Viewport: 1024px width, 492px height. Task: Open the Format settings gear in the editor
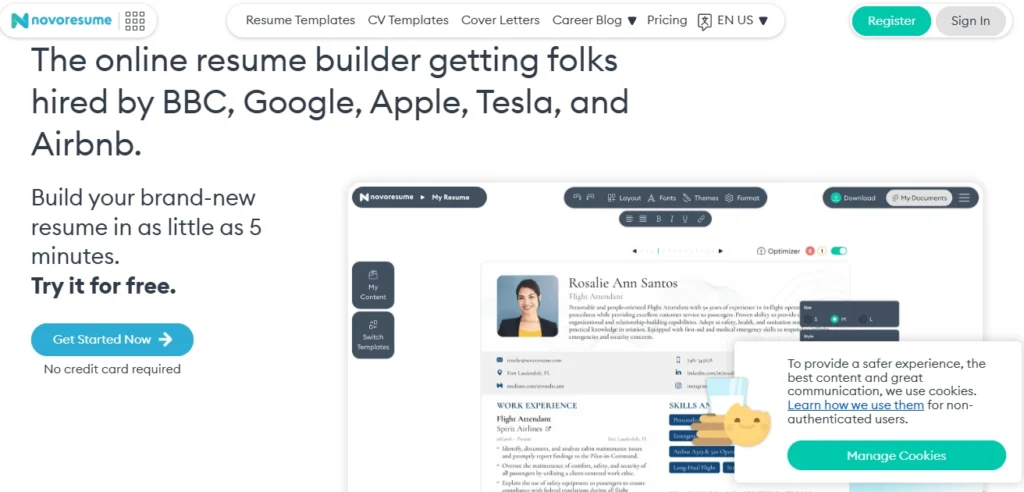(742, 198)
